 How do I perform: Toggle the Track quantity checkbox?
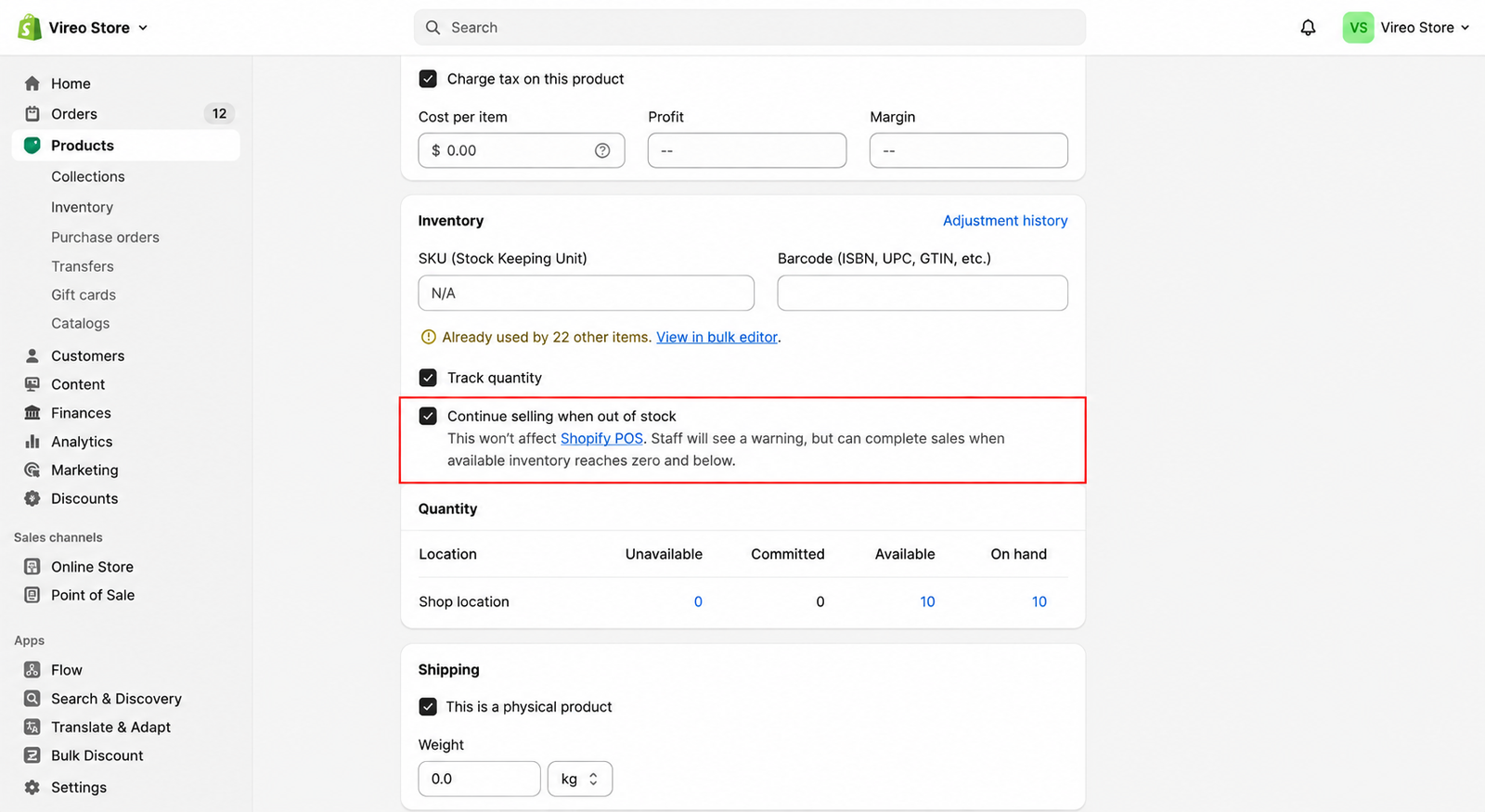(x=428, y=378)
